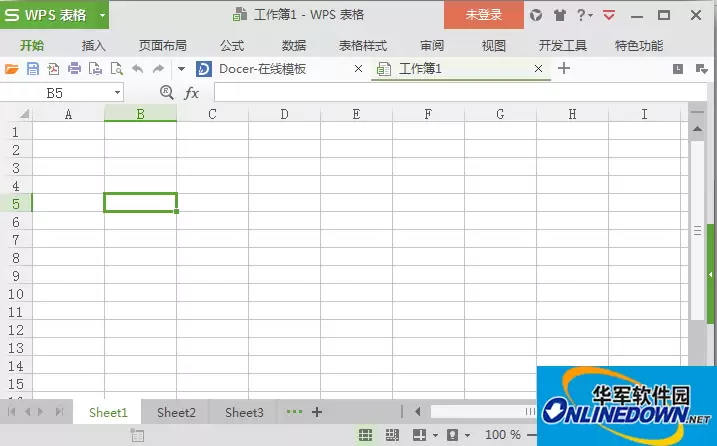717x446 pixels.
Task: Toggle eye protection mode icon
Action: click(x=452, y=435)
